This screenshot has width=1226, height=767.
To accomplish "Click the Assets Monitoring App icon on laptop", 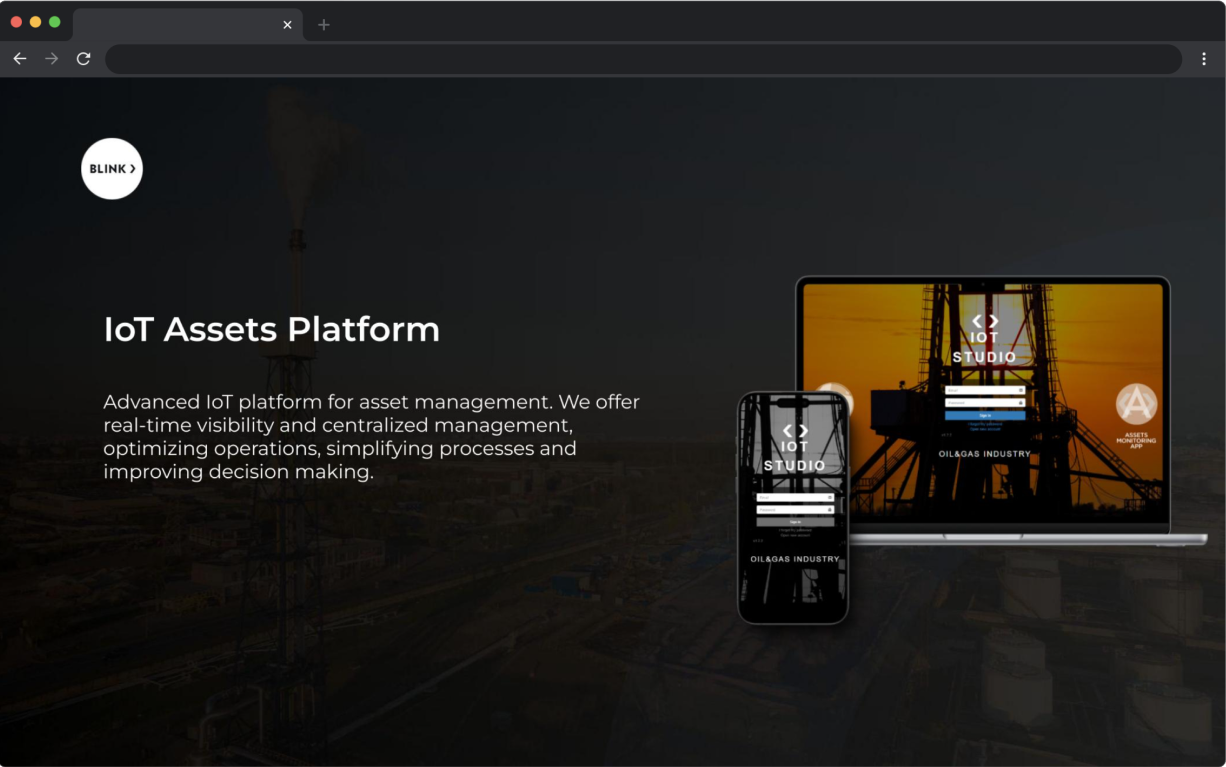I will click(1136, 404).
